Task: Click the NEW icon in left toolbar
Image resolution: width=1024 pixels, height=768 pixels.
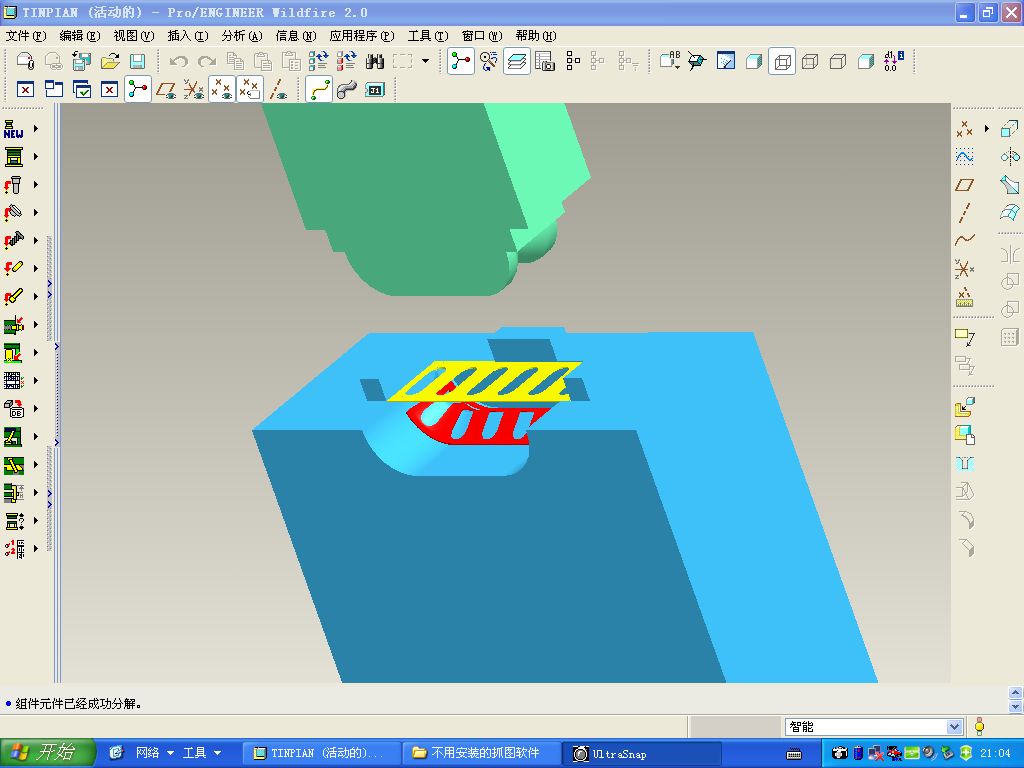Action: point(13,129)
